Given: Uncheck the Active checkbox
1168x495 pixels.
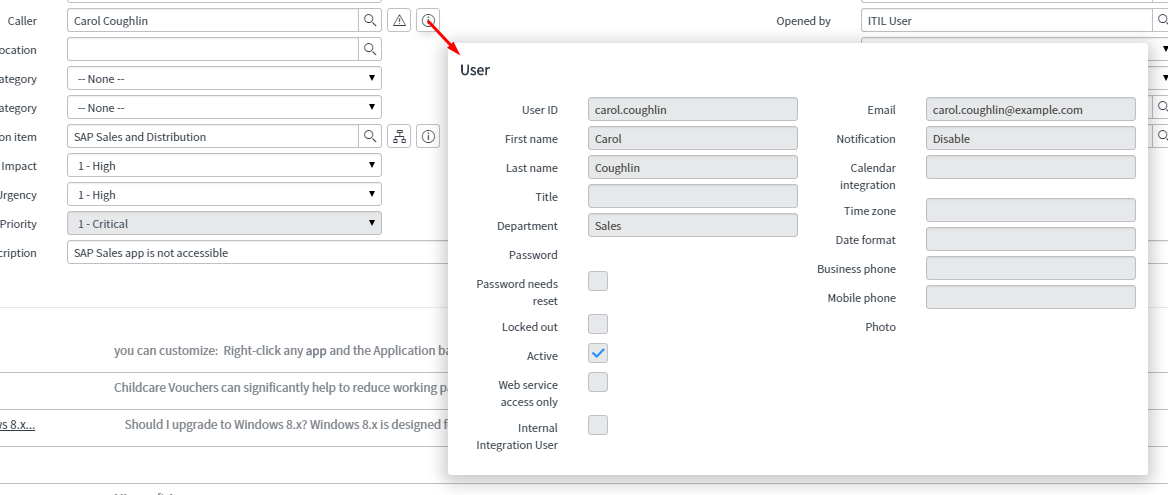Looking at the screenshot, I should coord(598,353).
